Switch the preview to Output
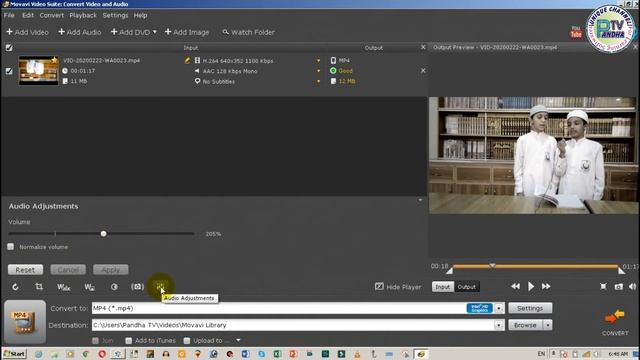Screen dimensions: 640x360 467,287
